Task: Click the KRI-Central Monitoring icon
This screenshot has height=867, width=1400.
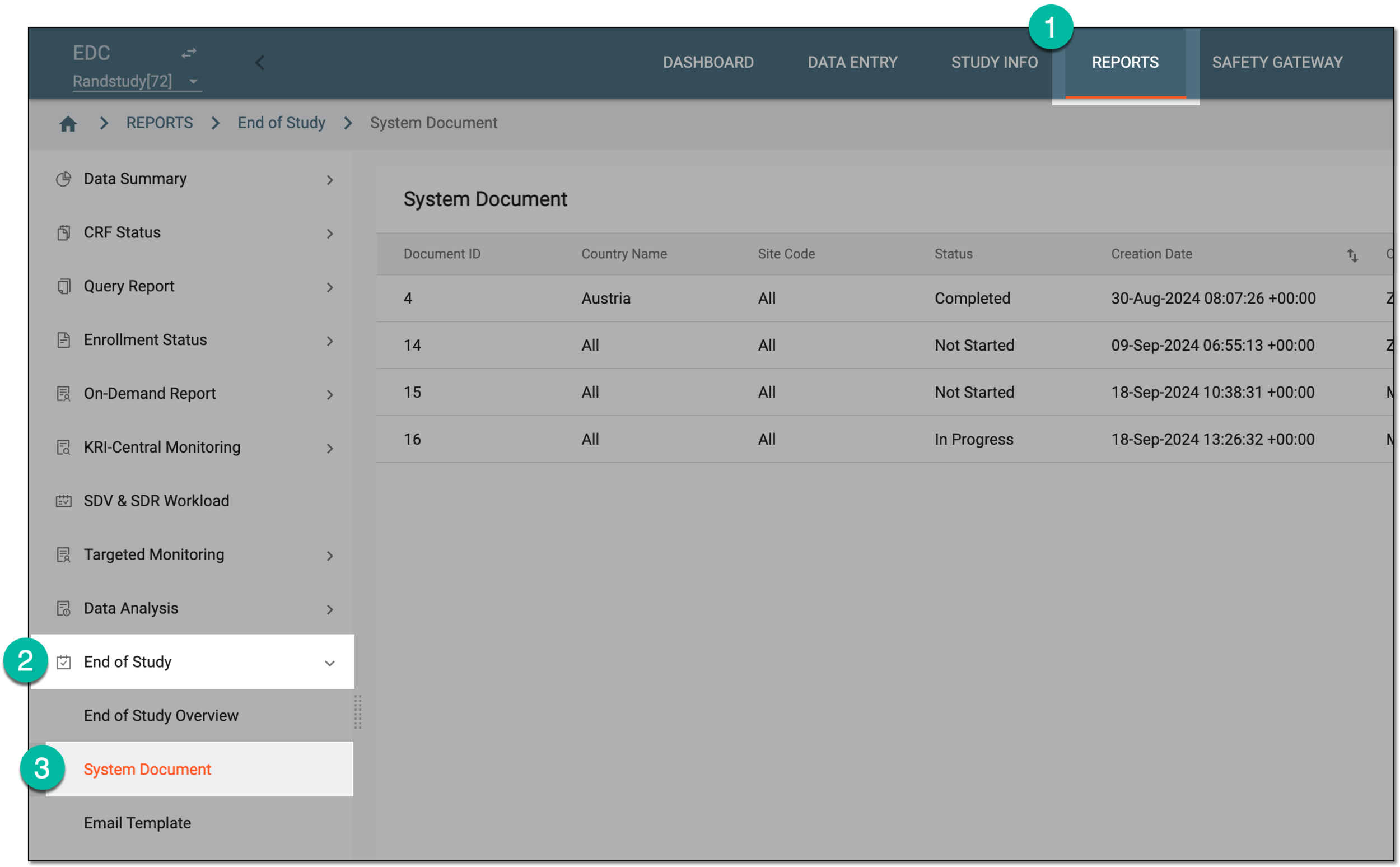Action: coord(64,448)
